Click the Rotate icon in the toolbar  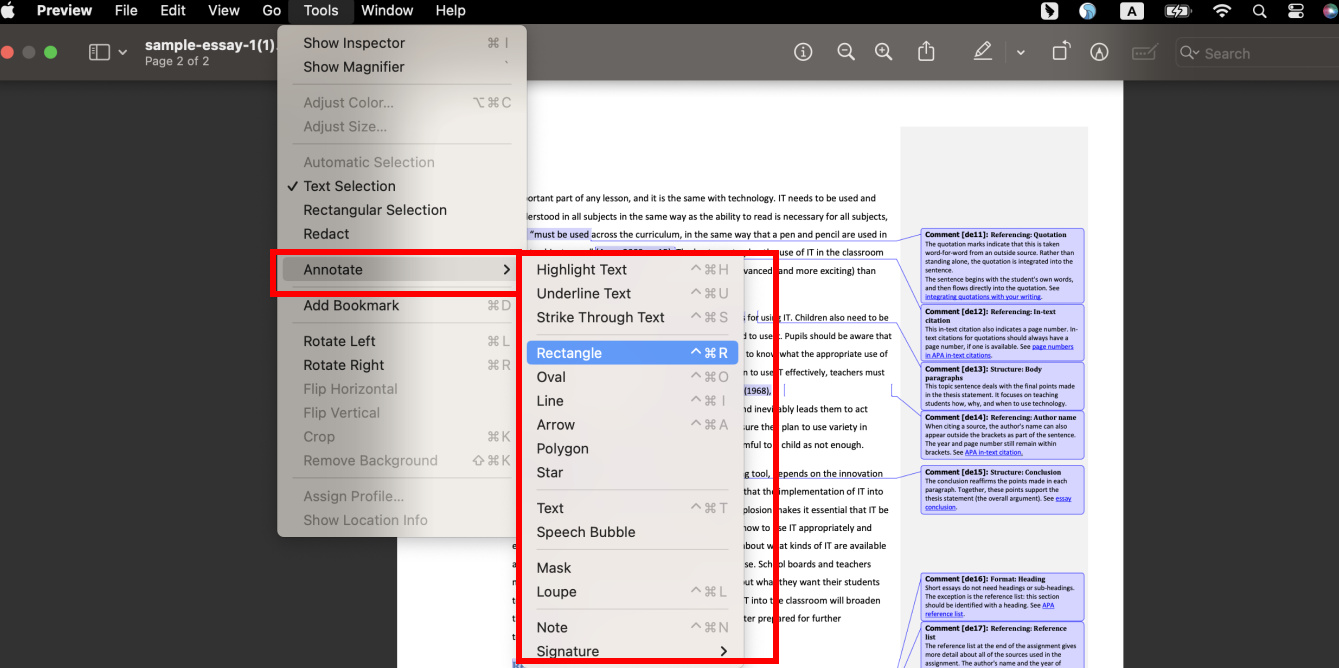pyautogui.click(x=1061, y=52)
